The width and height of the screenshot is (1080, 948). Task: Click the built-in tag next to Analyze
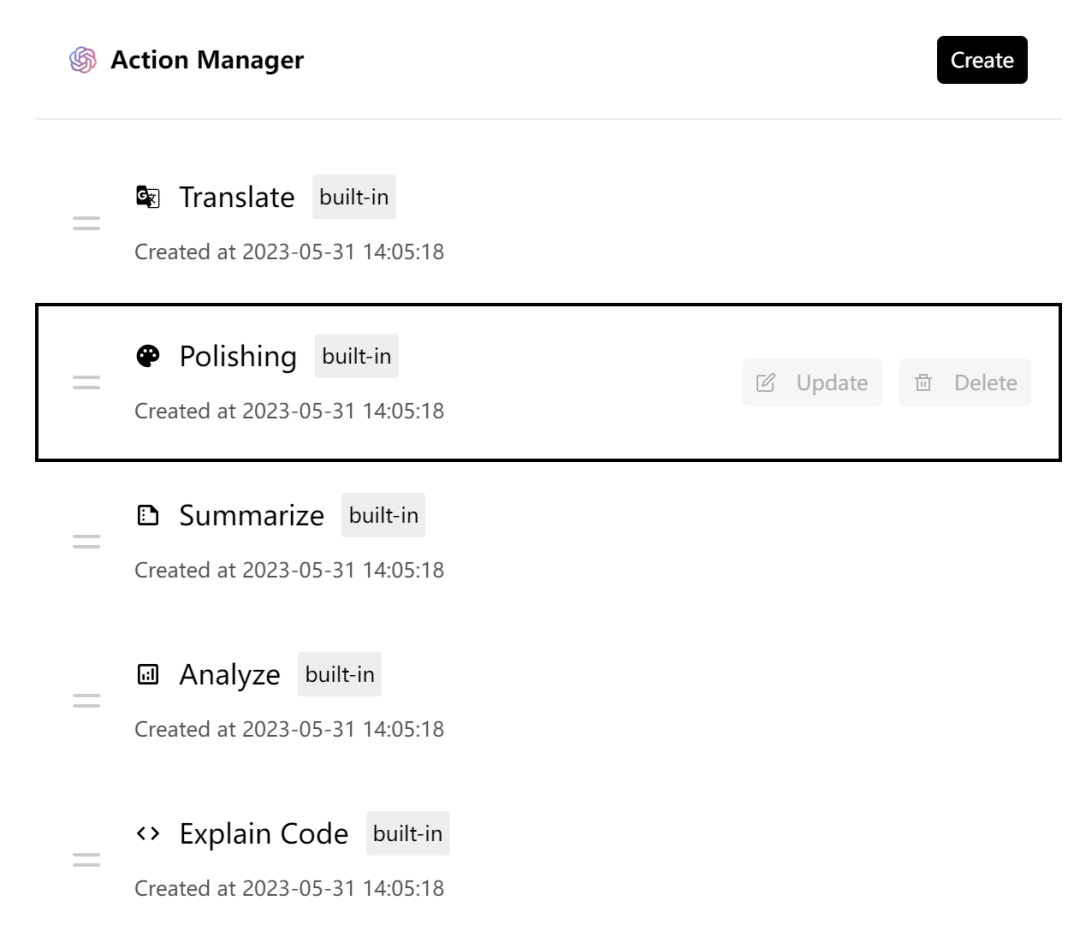(340, 675)
